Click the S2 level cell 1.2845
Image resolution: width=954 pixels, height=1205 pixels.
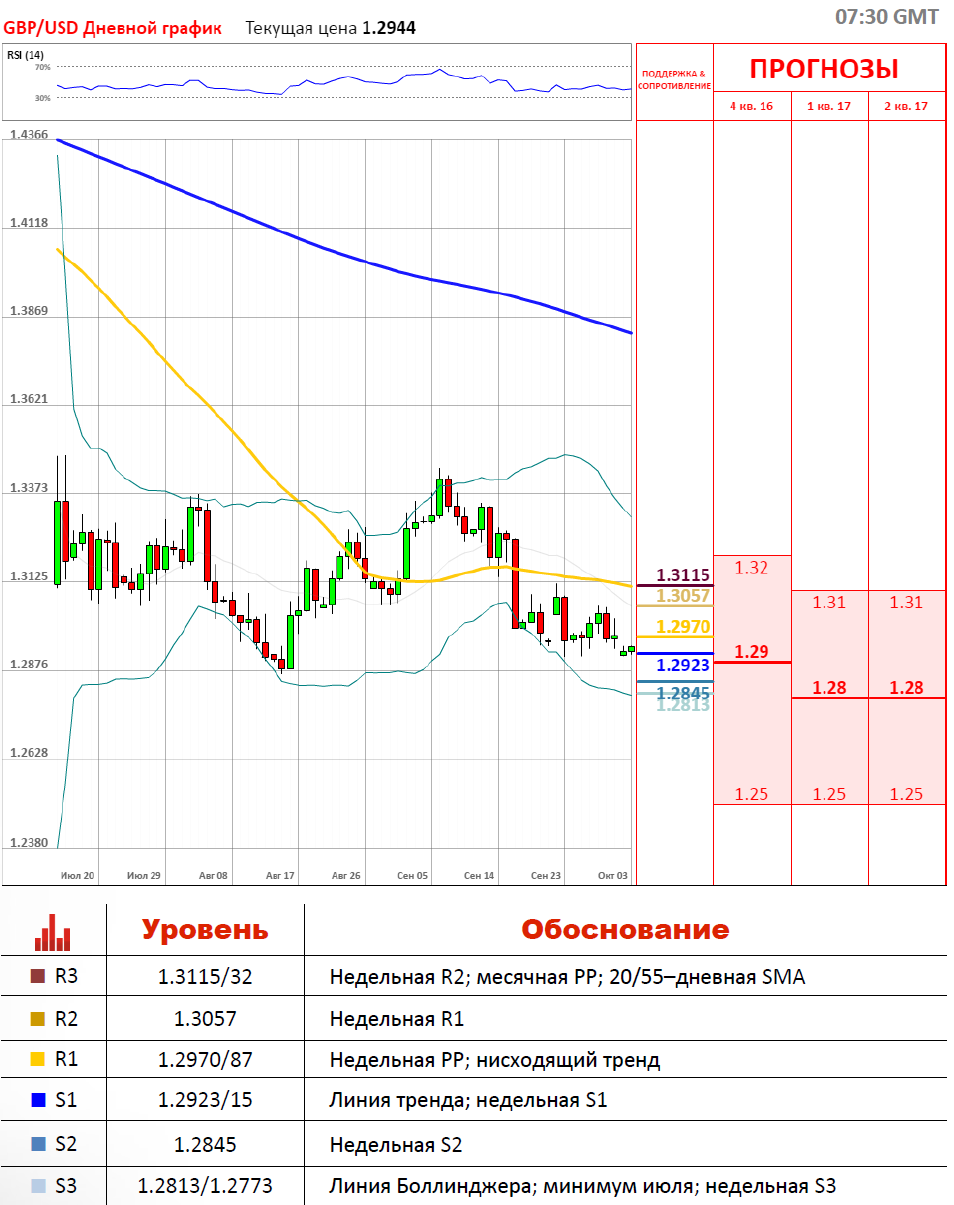click(205, 1144)
